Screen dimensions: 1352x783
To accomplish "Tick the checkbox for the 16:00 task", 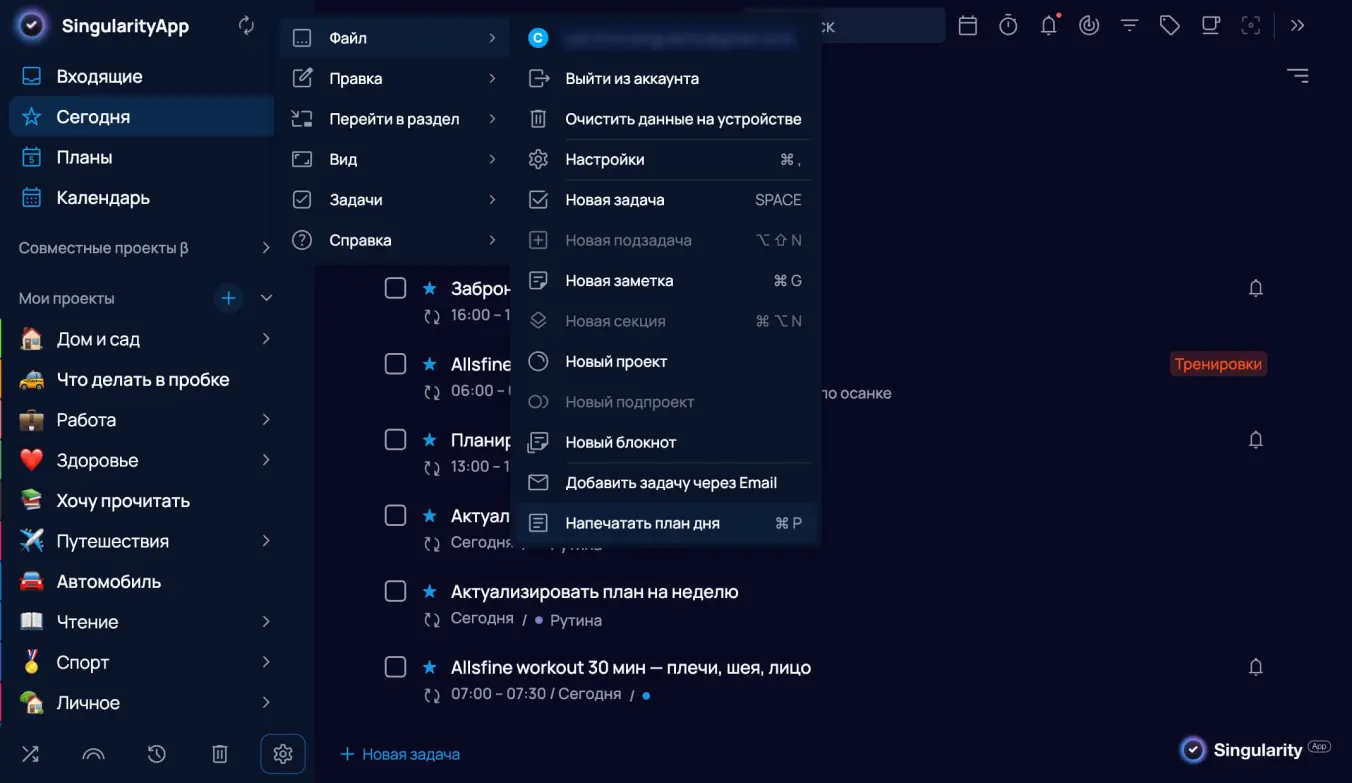I will [396, 288].
